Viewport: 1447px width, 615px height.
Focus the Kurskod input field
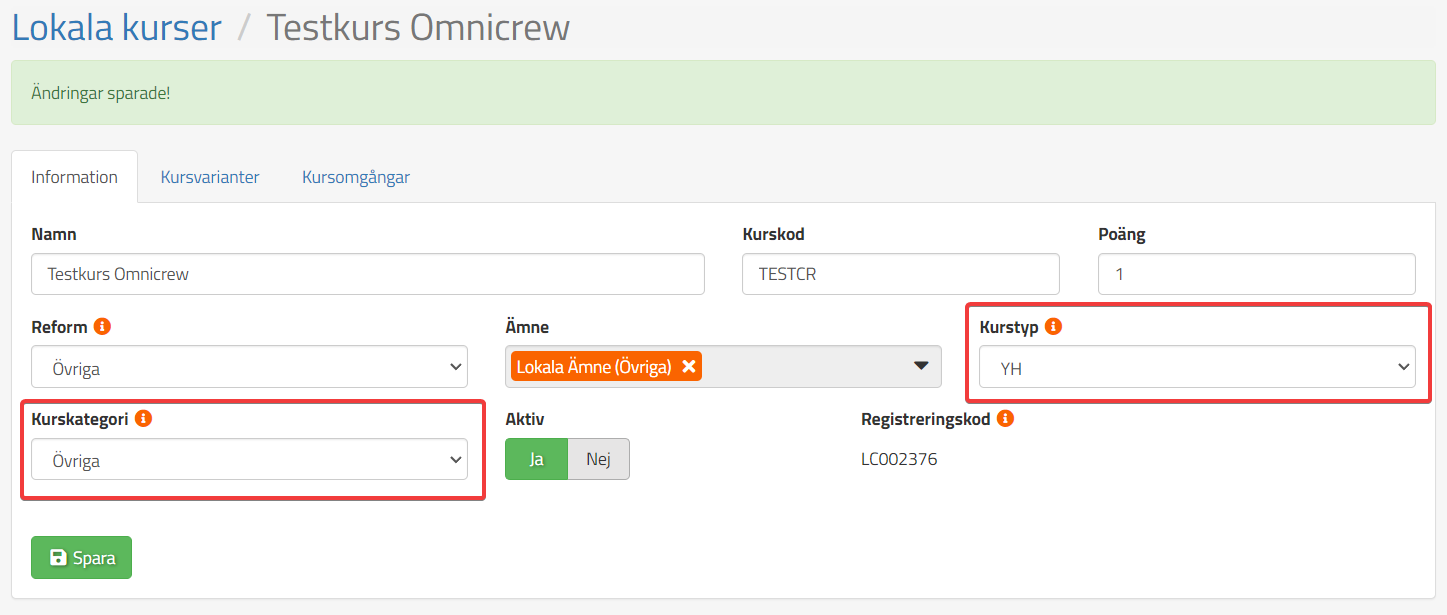click(899, 274)
